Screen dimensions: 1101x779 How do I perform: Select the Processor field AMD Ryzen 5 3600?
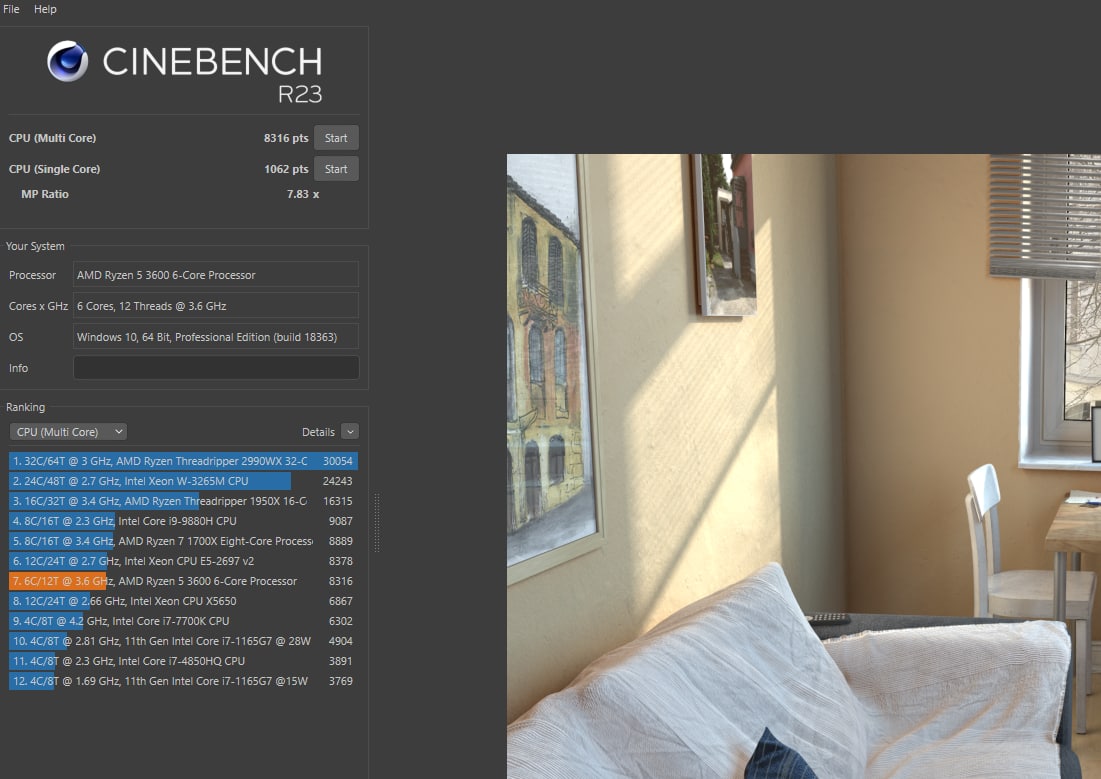(x=216, y=275)
